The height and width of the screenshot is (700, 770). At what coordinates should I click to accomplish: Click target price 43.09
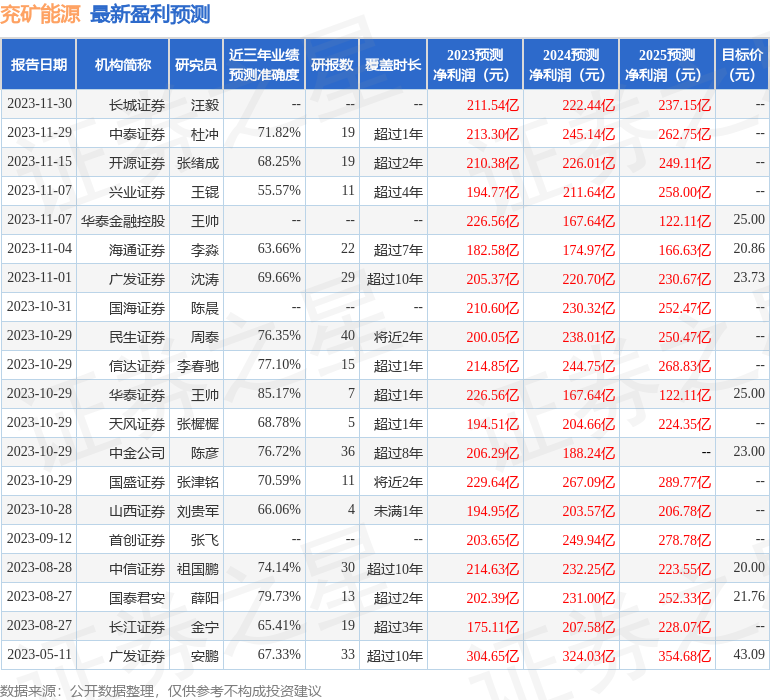749,654
